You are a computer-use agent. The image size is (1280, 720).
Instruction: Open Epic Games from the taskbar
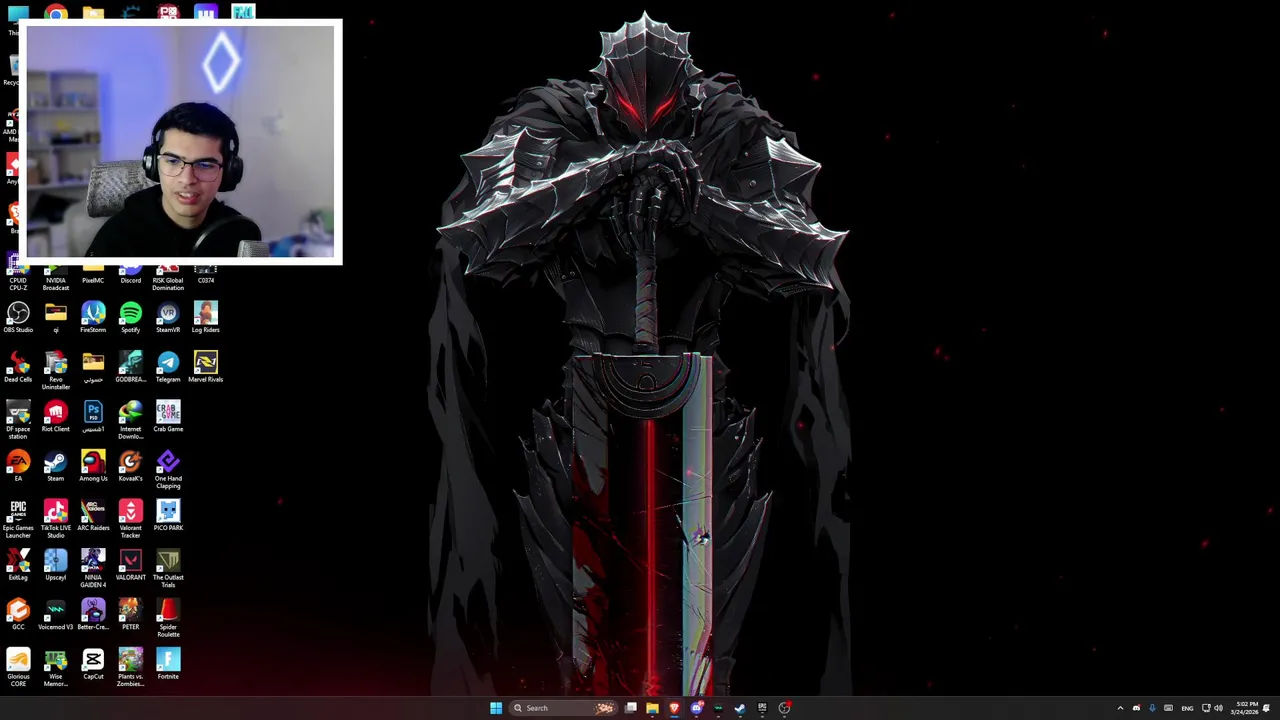[762, 708]
